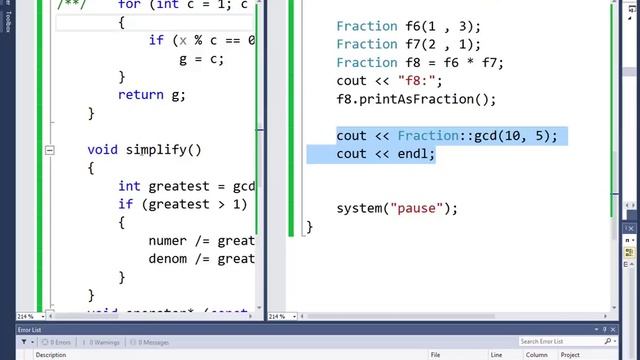Click right editor vertical scrollbar up arrow
This screenshot has width=640, height=360.
point(614,2)
